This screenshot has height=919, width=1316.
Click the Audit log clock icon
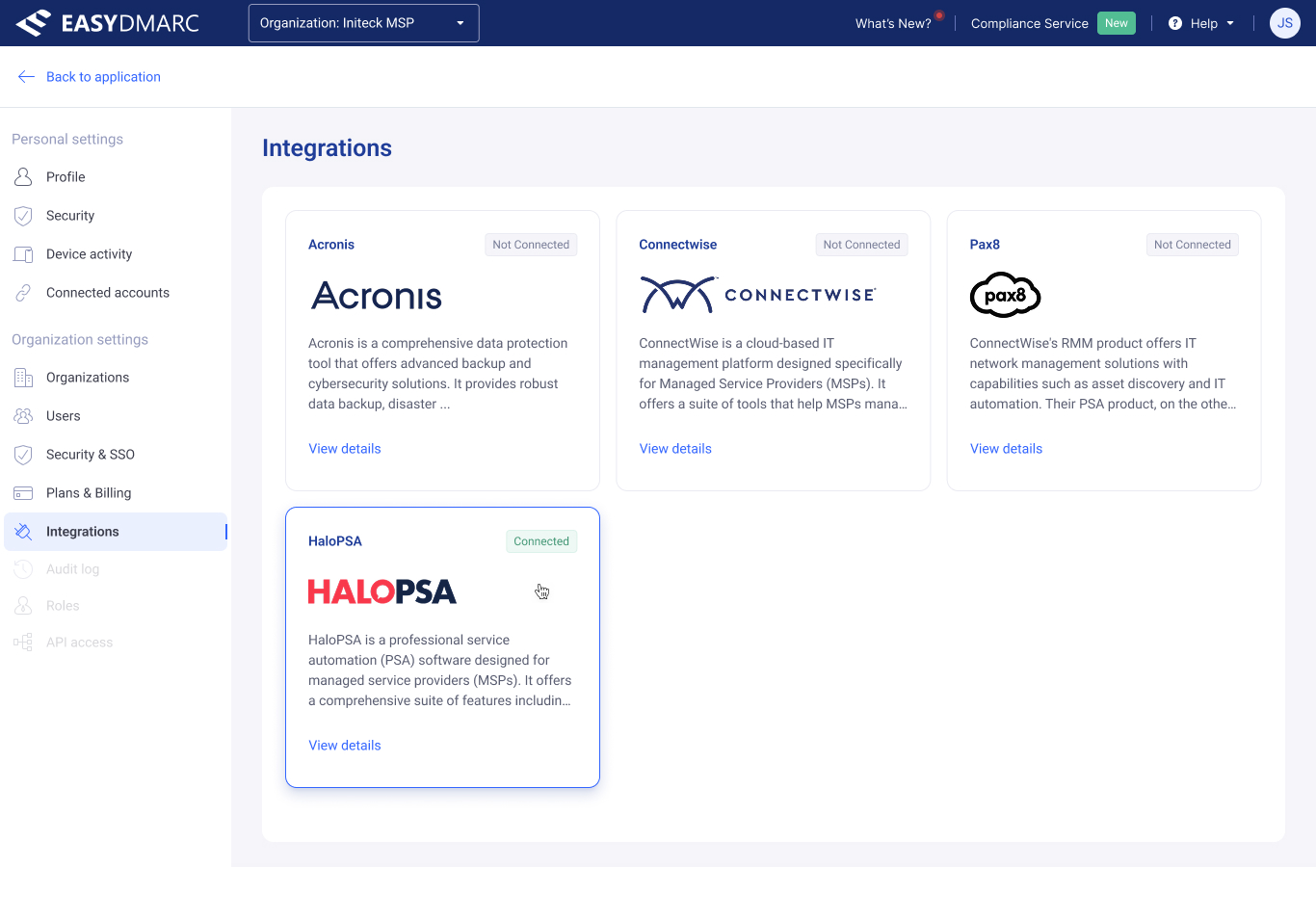coord(23,569)
